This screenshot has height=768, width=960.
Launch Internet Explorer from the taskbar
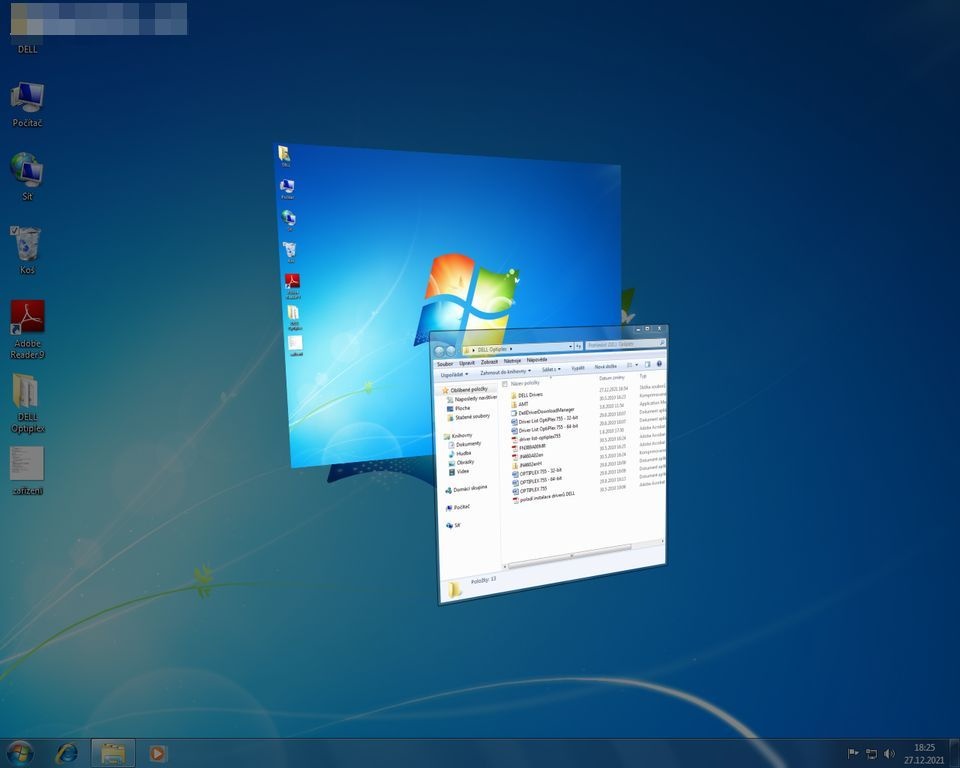(x=65, y=753)
